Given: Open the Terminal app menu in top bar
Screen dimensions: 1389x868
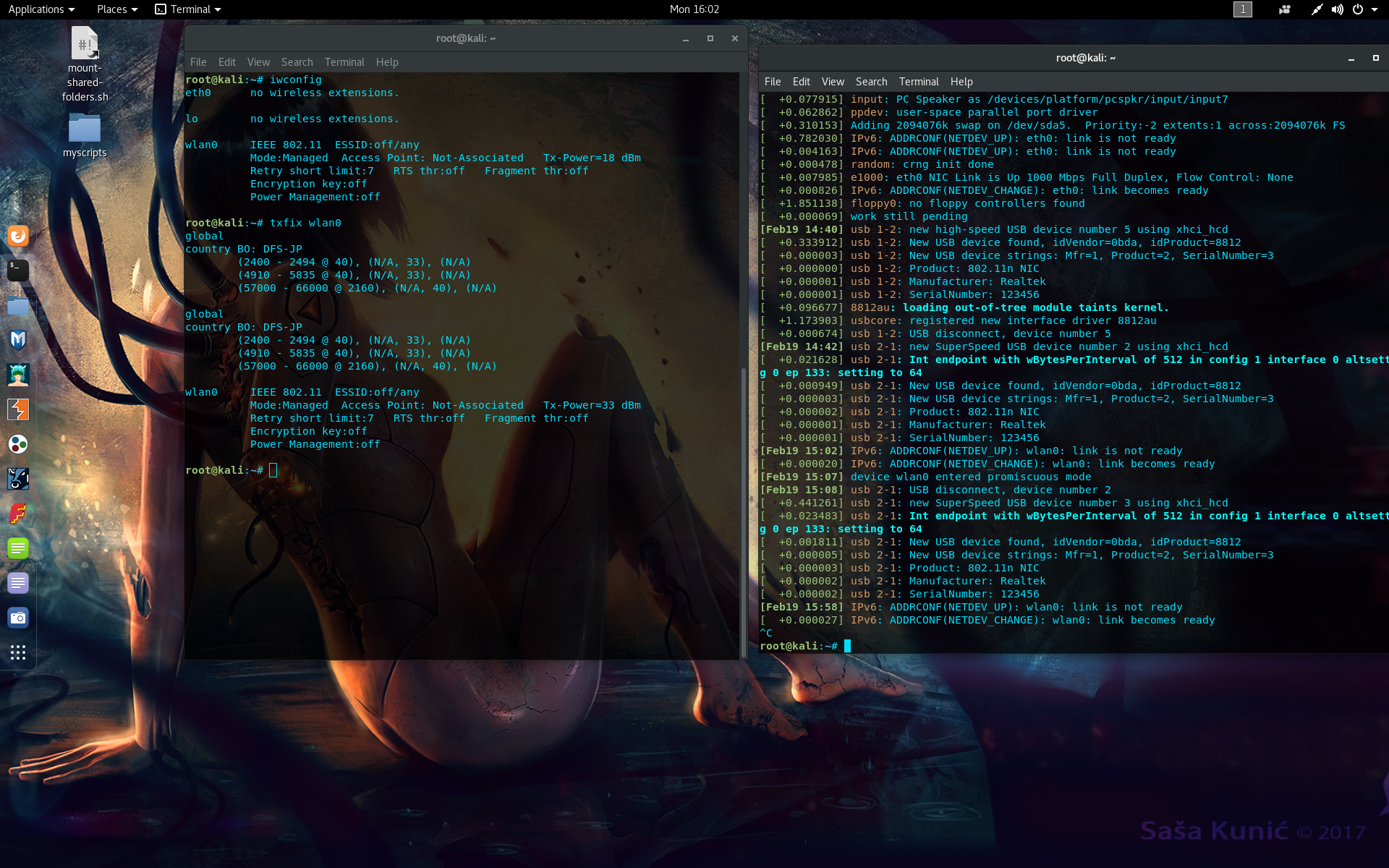Looking at the screenshot, I should pos(188,9).
